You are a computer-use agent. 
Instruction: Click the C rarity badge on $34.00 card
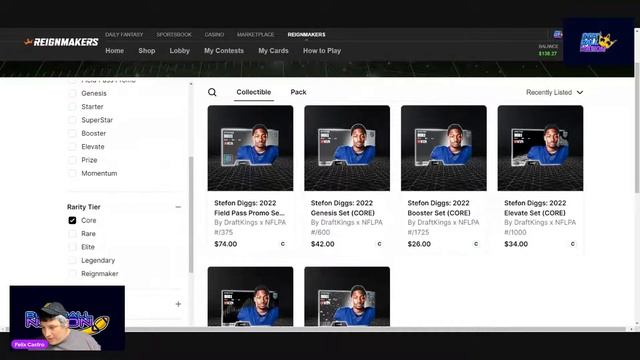point(573,244)
